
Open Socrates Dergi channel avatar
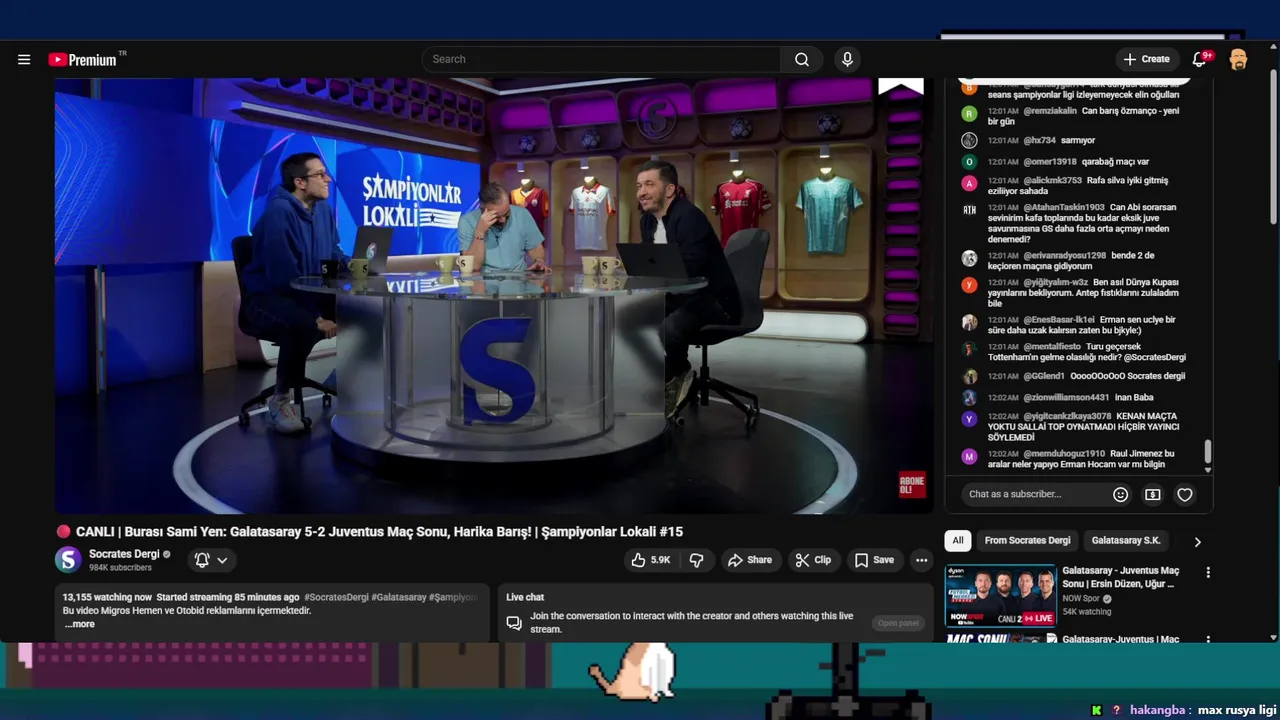pyautogui.click(x=68, y=560)
